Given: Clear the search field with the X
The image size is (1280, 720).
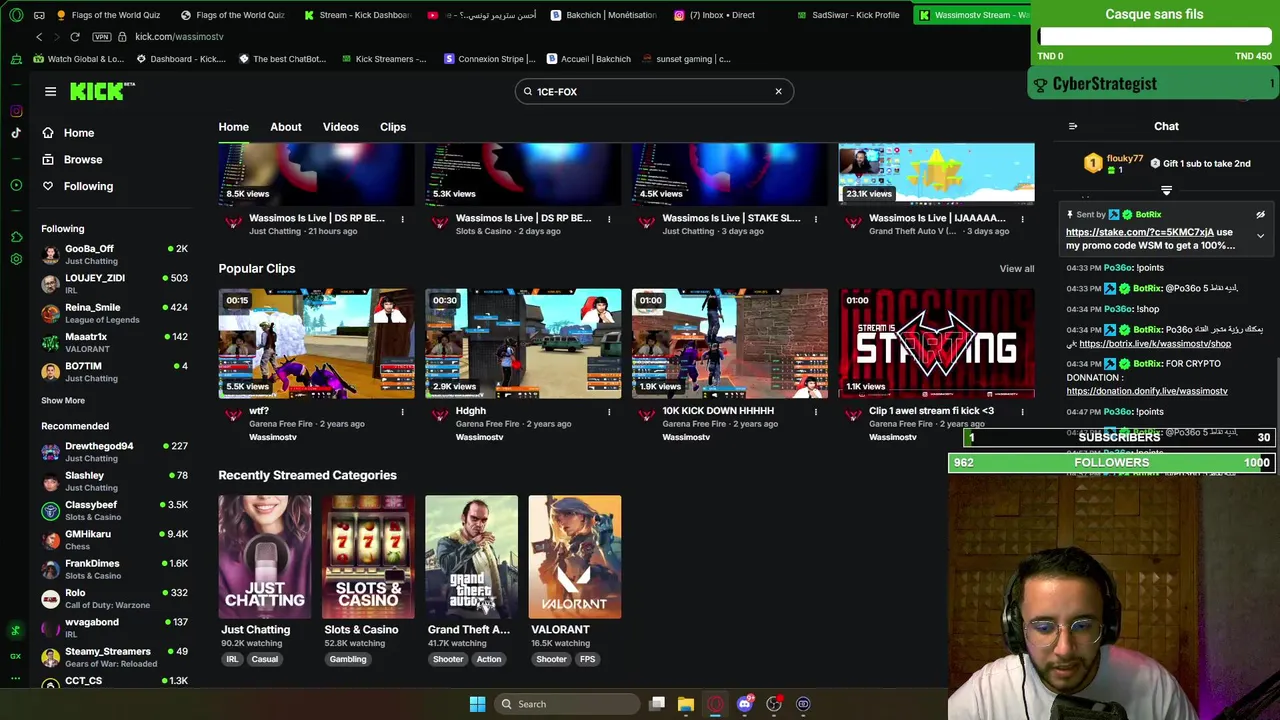Looking at the screenshot, I should tap(778, 91).
